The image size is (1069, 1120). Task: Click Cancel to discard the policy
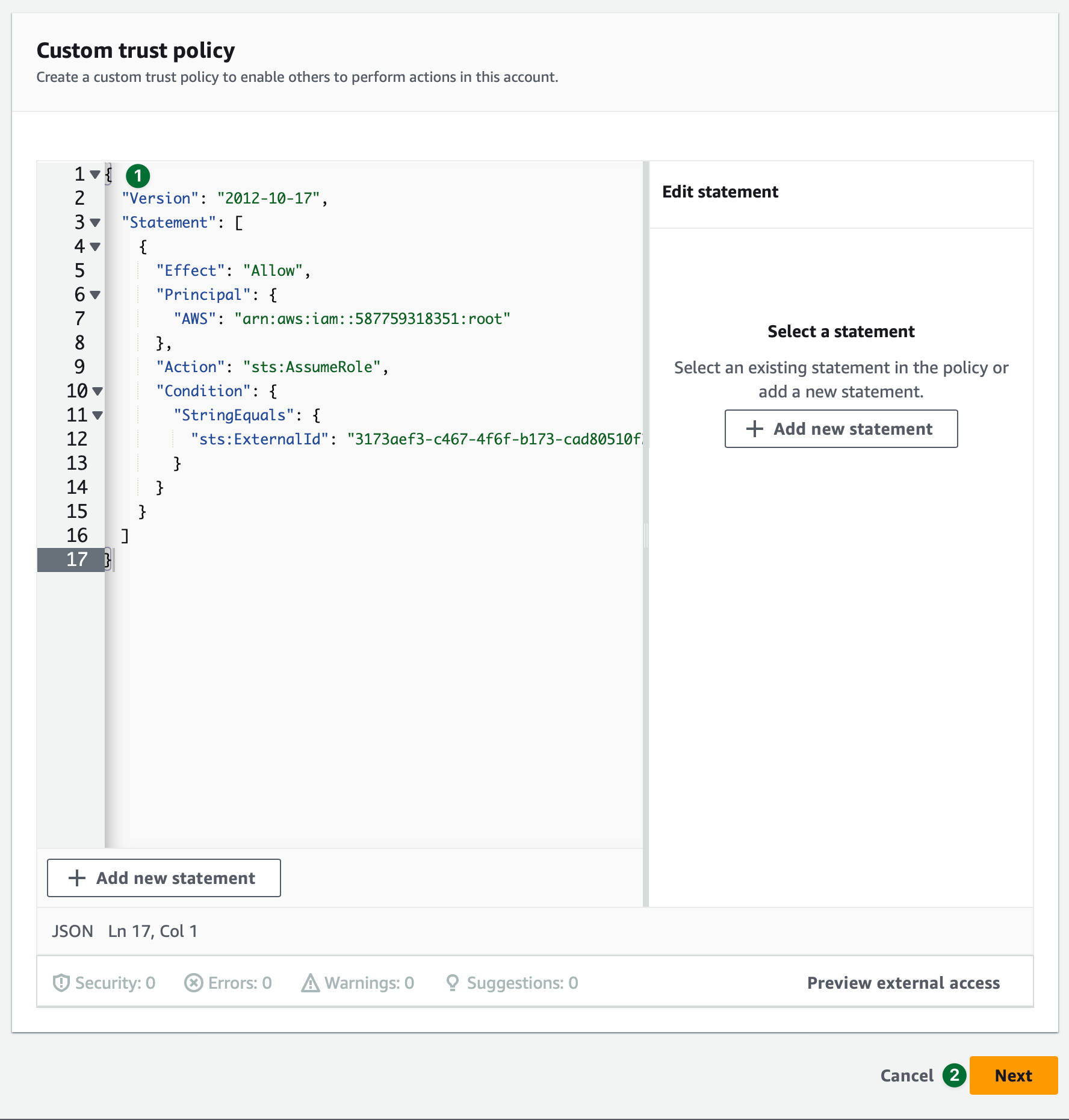[x=906, y=1075]
